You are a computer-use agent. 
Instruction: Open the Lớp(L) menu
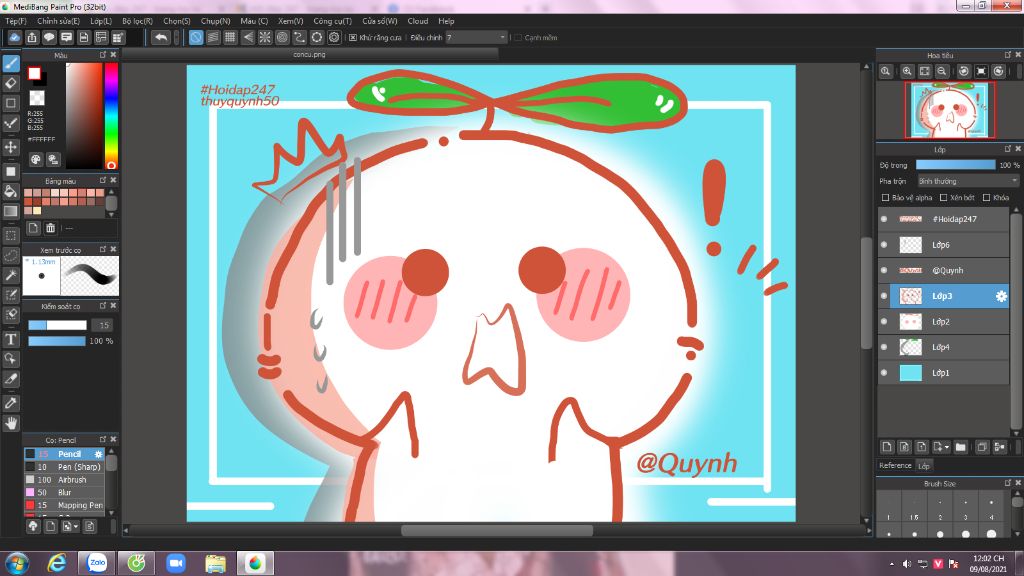point(101,21)
